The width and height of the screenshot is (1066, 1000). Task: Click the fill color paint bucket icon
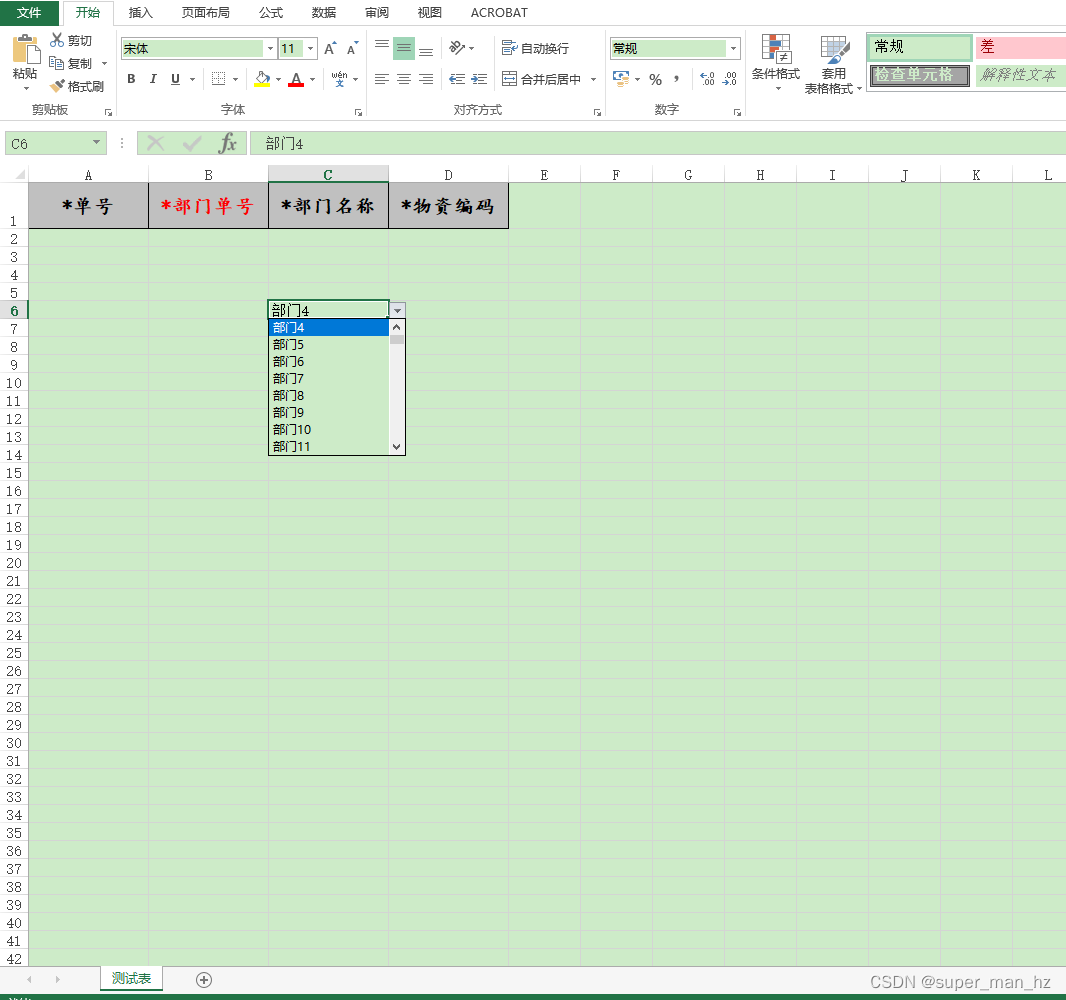[x=262, y=79]
